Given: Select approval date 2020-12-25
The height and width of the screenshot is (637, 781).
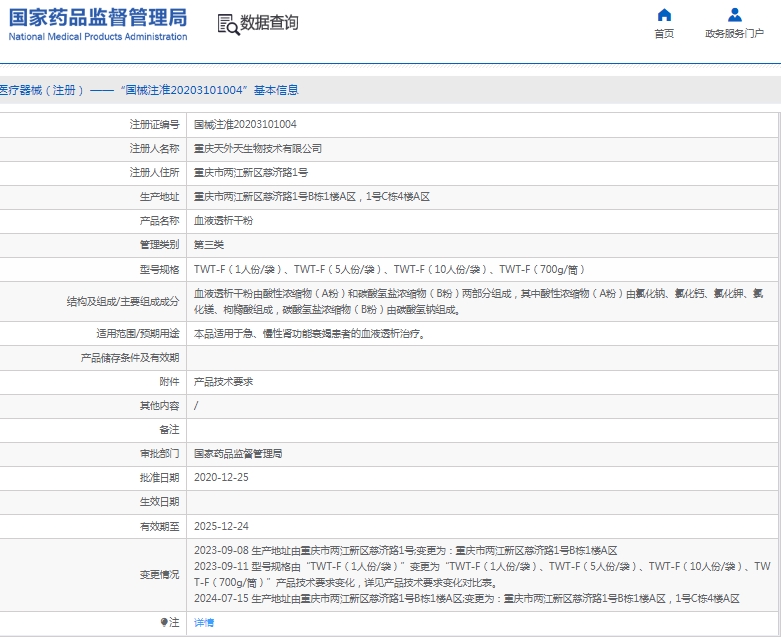Looking at the screenshot, I should click(x=221, y=478).
